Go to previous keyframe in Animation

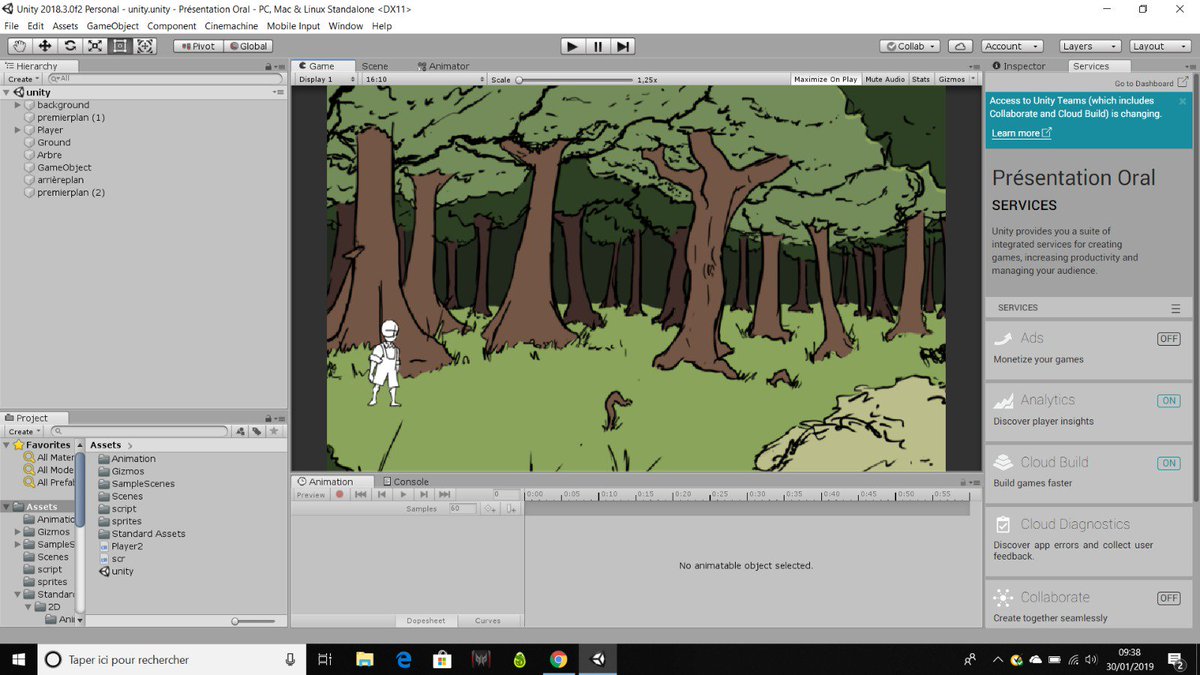point(381,495)
